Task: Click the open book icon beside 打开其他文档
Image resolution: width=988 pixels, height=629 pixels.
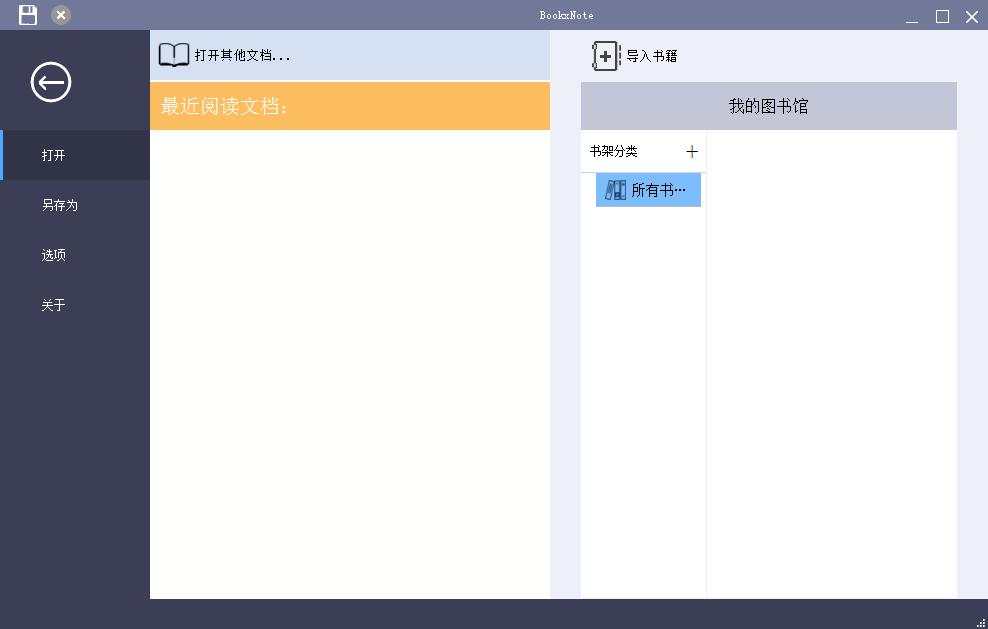Action: (x=172, y=54)
